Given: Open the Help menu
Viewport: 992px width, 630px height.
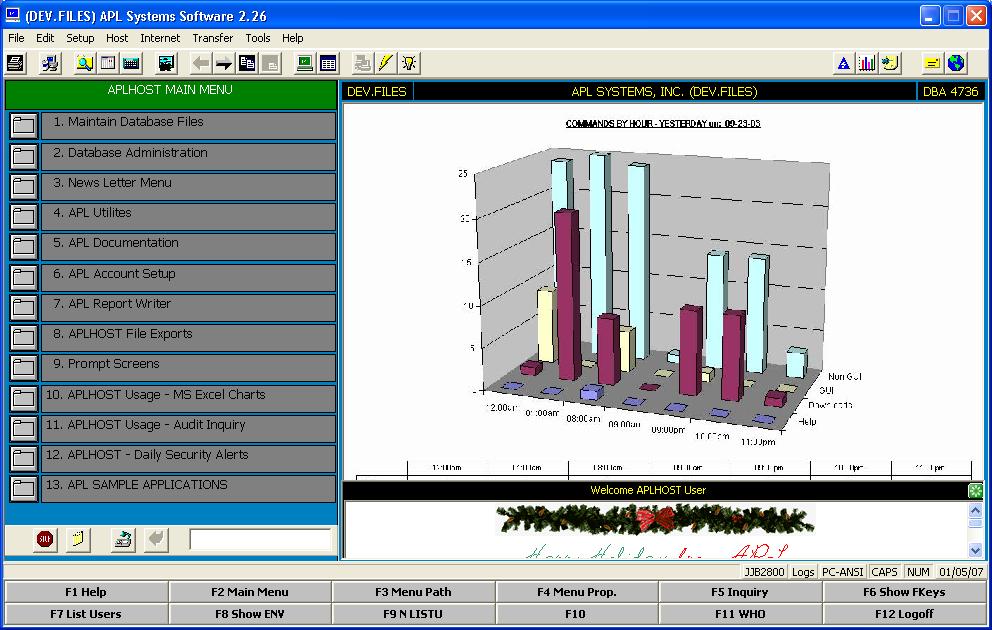Looking at the screenshot, I should tap(292, 38).
